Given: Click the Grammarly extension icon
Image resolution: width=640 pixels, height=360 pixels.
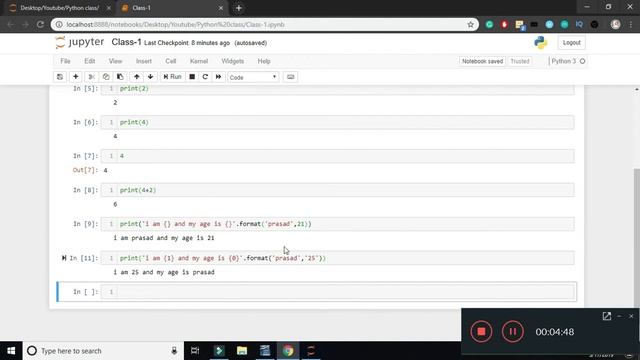Looking at the screenshot, I should click(x=489, y=24).
